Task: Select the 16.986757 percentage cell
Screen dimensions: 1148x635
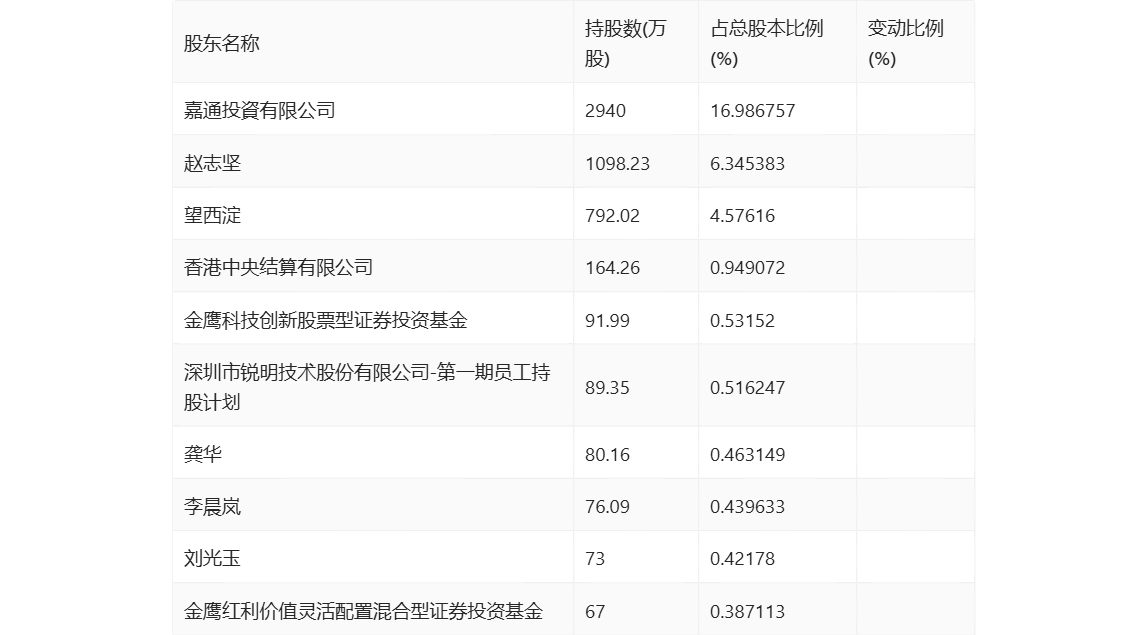Action: click(x=753, y=111)
